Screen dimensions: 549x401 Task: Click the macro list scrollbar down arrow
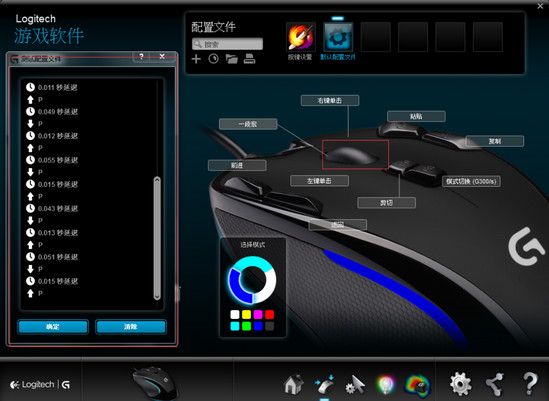coord(157,296)
